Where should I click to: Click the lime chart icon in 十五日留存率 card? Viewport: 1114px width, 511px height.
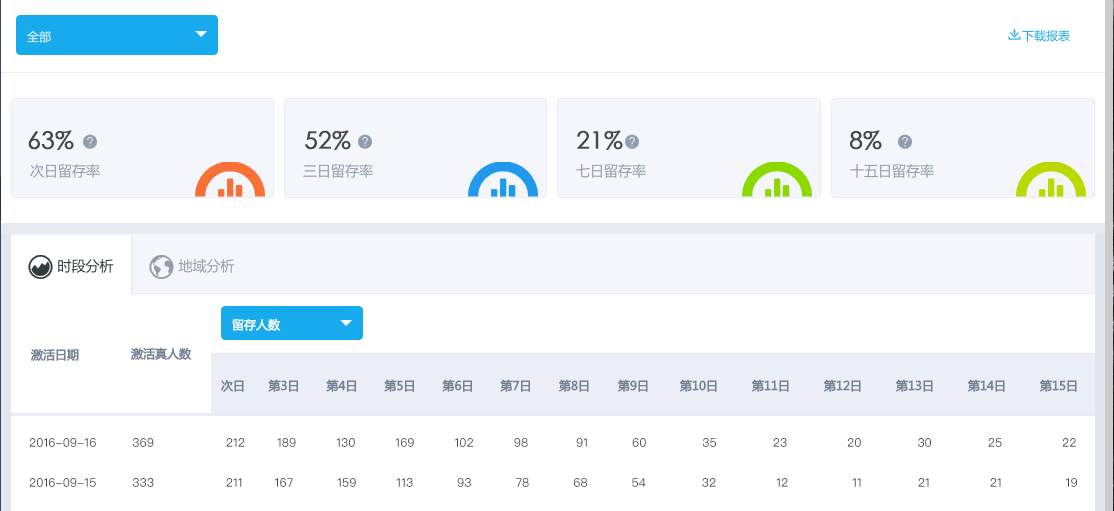point(1050,184)
